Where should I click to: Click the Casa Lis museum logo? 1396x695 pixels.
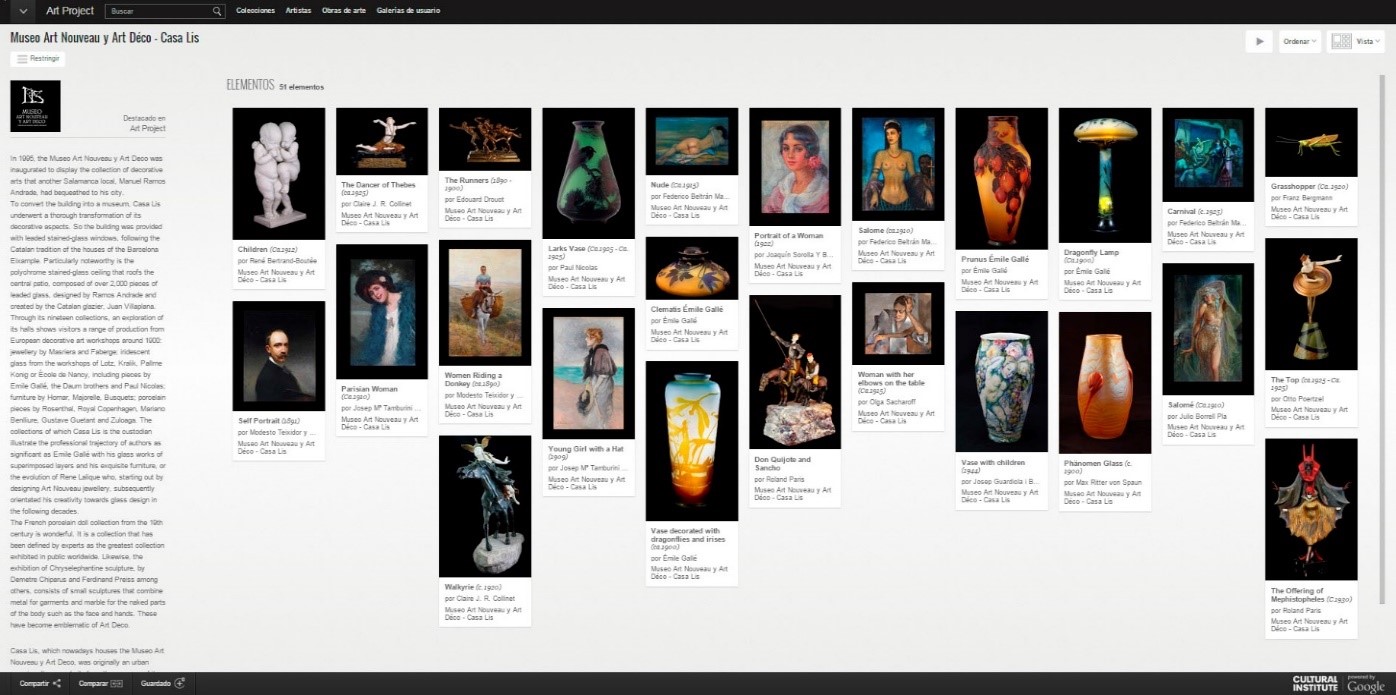pos(35,106)
